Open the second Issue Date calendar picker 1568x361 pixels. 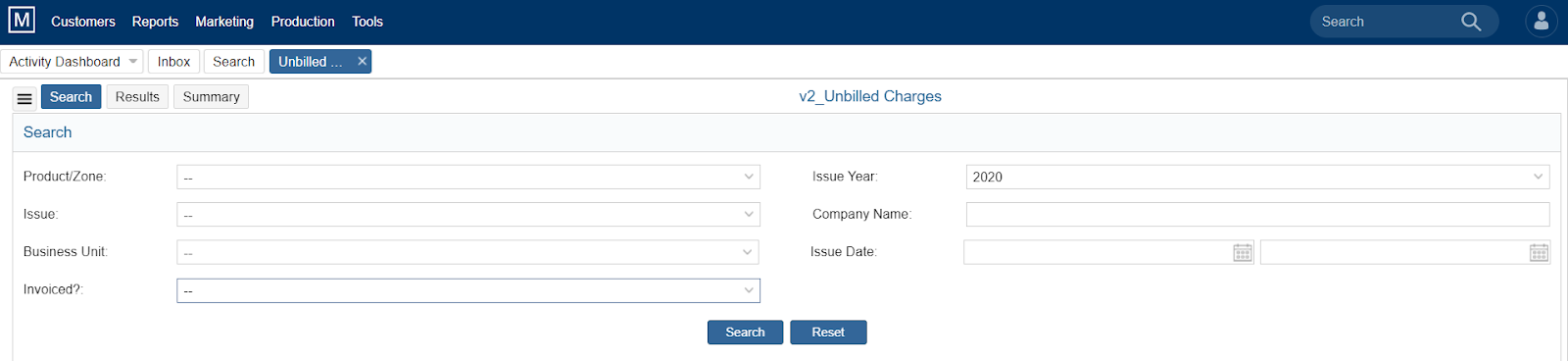pos(1540,253)
